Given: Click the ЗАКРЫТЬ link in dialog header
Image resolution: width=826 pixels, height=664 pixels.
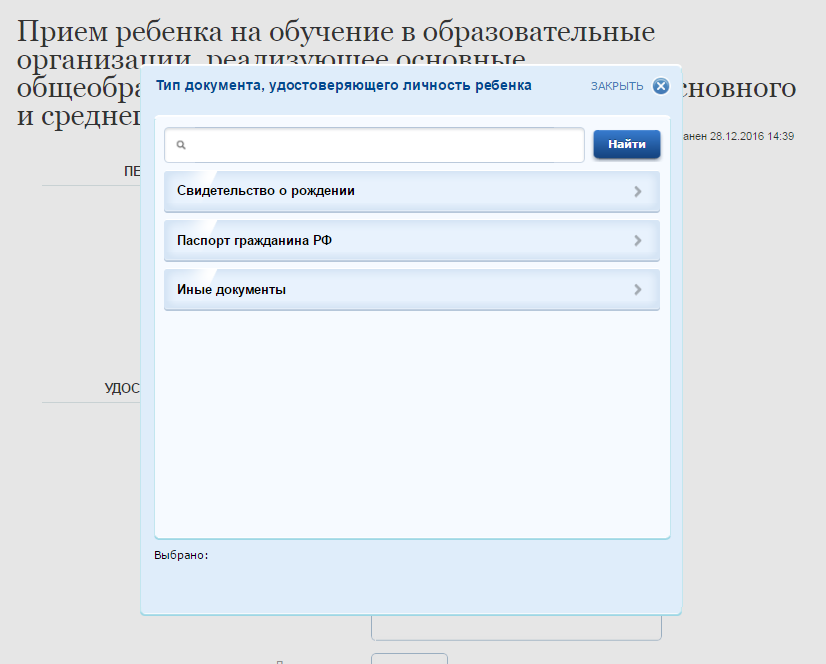Looking at the screenshot, I should (x=617, y=86).
